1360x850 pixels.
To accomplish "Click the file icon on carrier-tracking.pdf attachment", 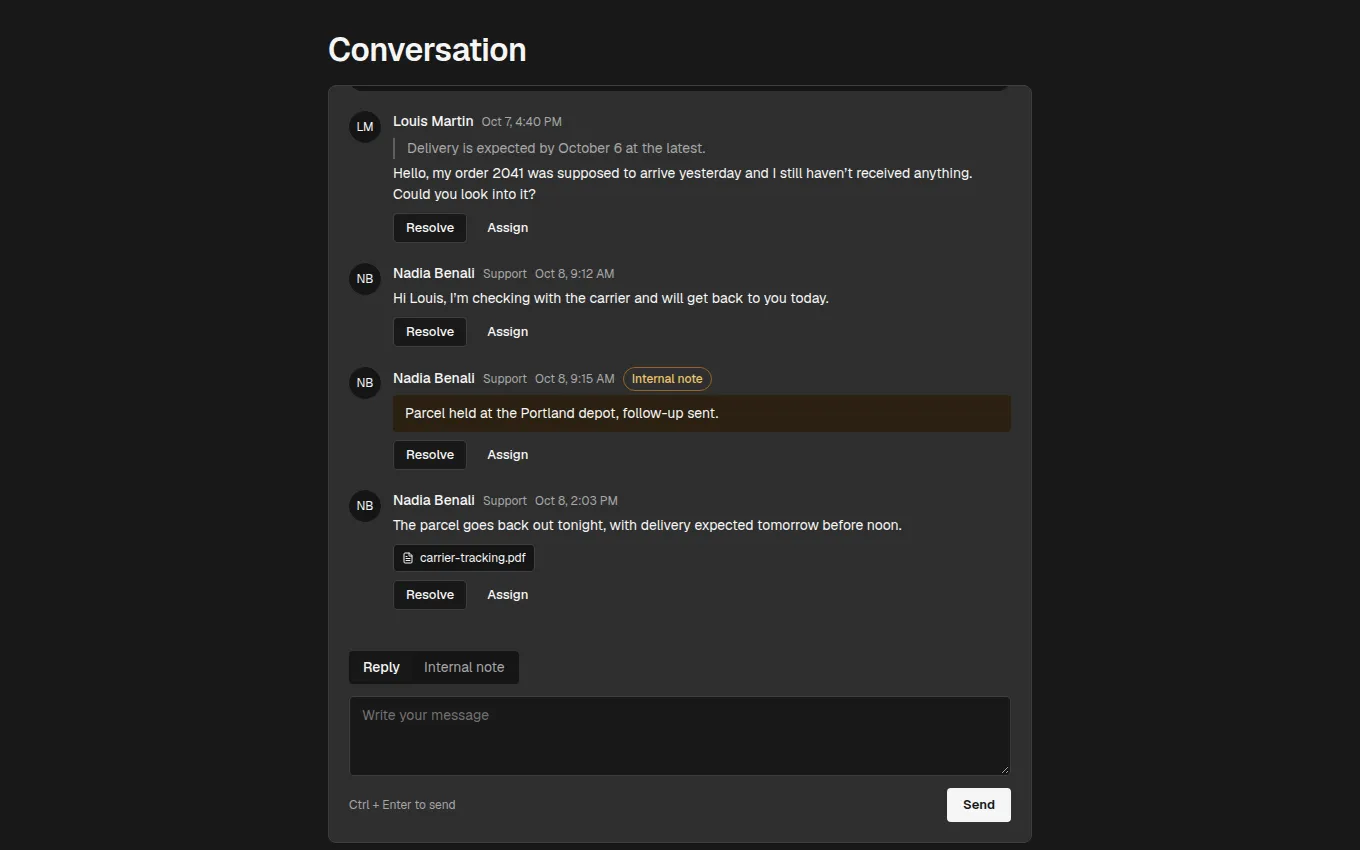I will tap(408, 558).
